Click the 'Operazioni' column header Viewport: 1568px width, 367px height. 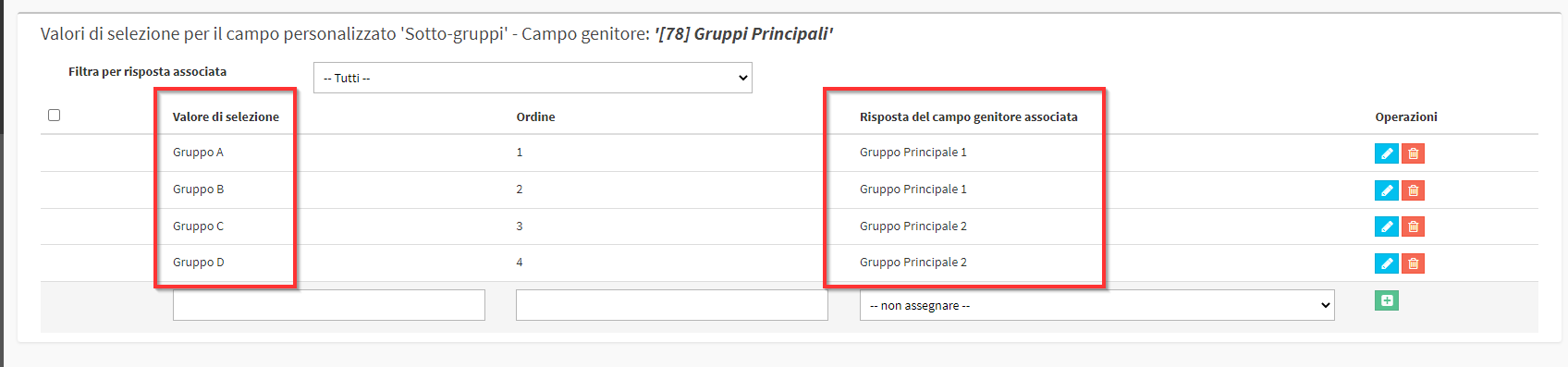[x=1405, y=116]
